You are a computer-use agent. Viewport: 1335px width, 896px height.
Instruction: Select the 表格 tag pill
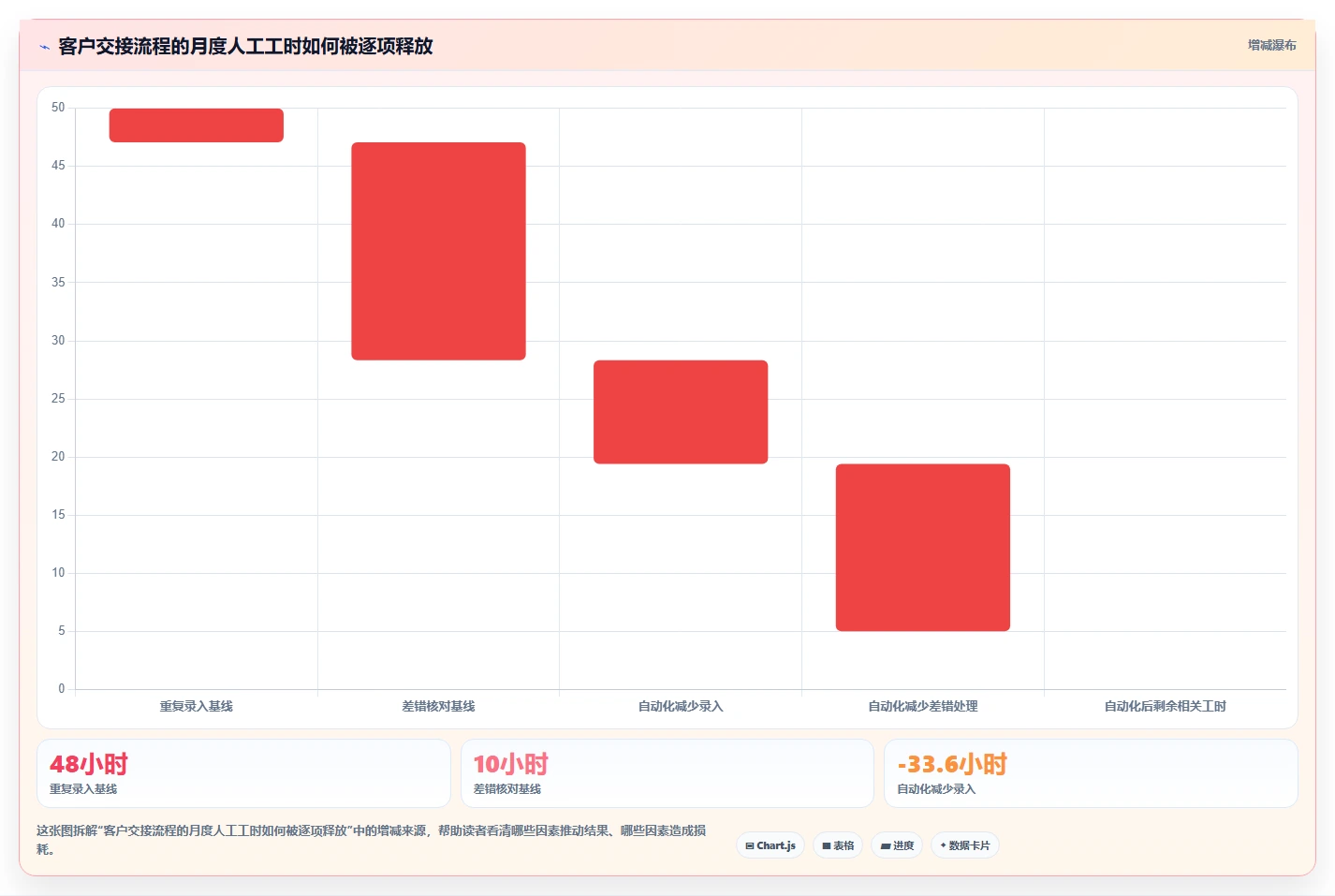[838, 845]
